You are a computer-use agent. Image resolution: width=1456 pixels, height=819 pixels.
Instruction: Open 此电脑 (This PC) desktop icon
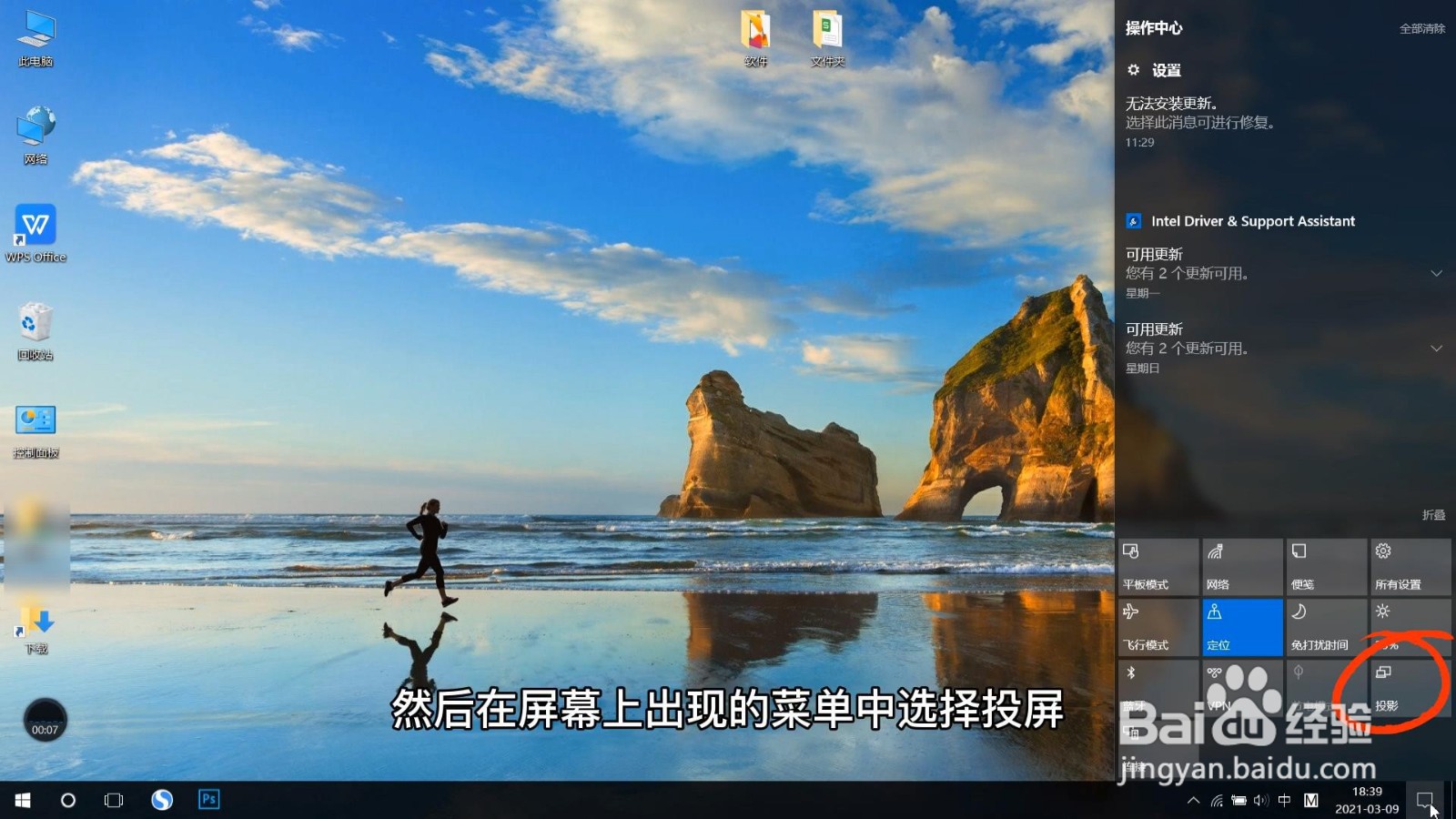[x=34, y=36]
